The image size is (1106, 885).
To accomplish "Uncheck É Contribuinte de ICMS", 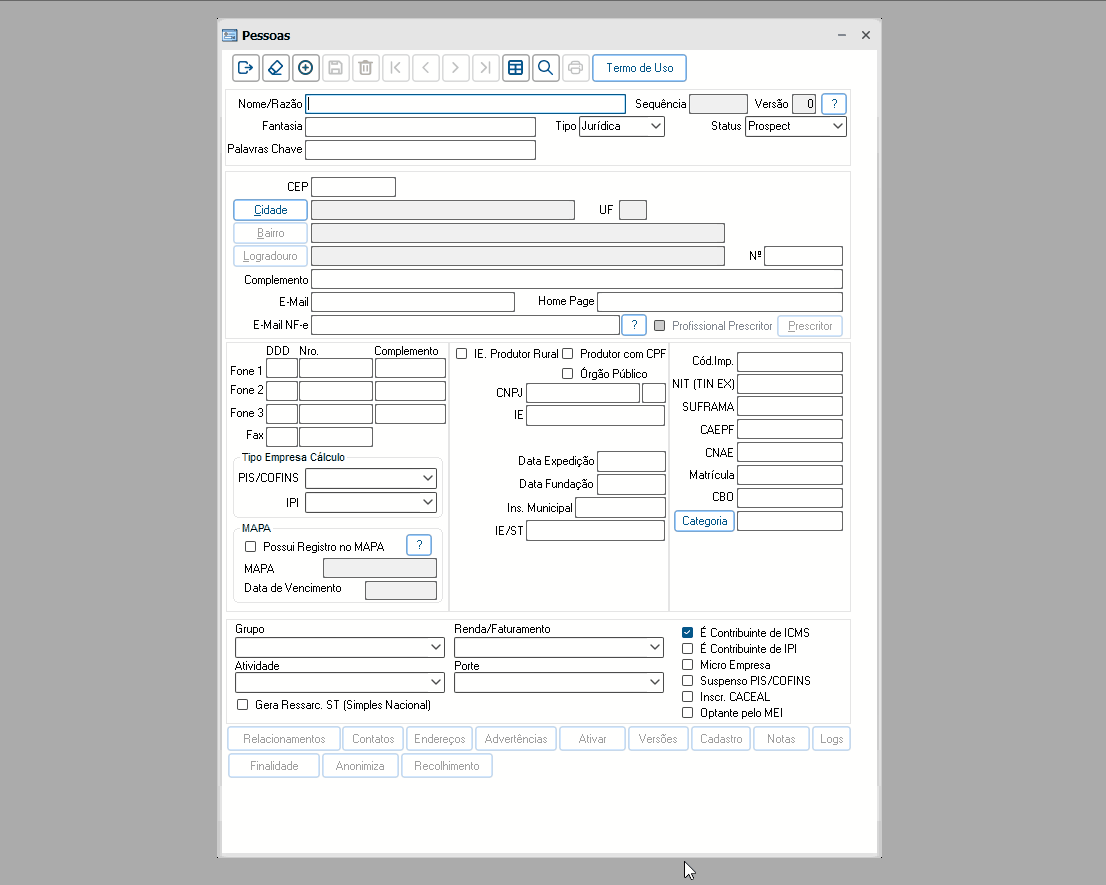I will coord(687,633).
